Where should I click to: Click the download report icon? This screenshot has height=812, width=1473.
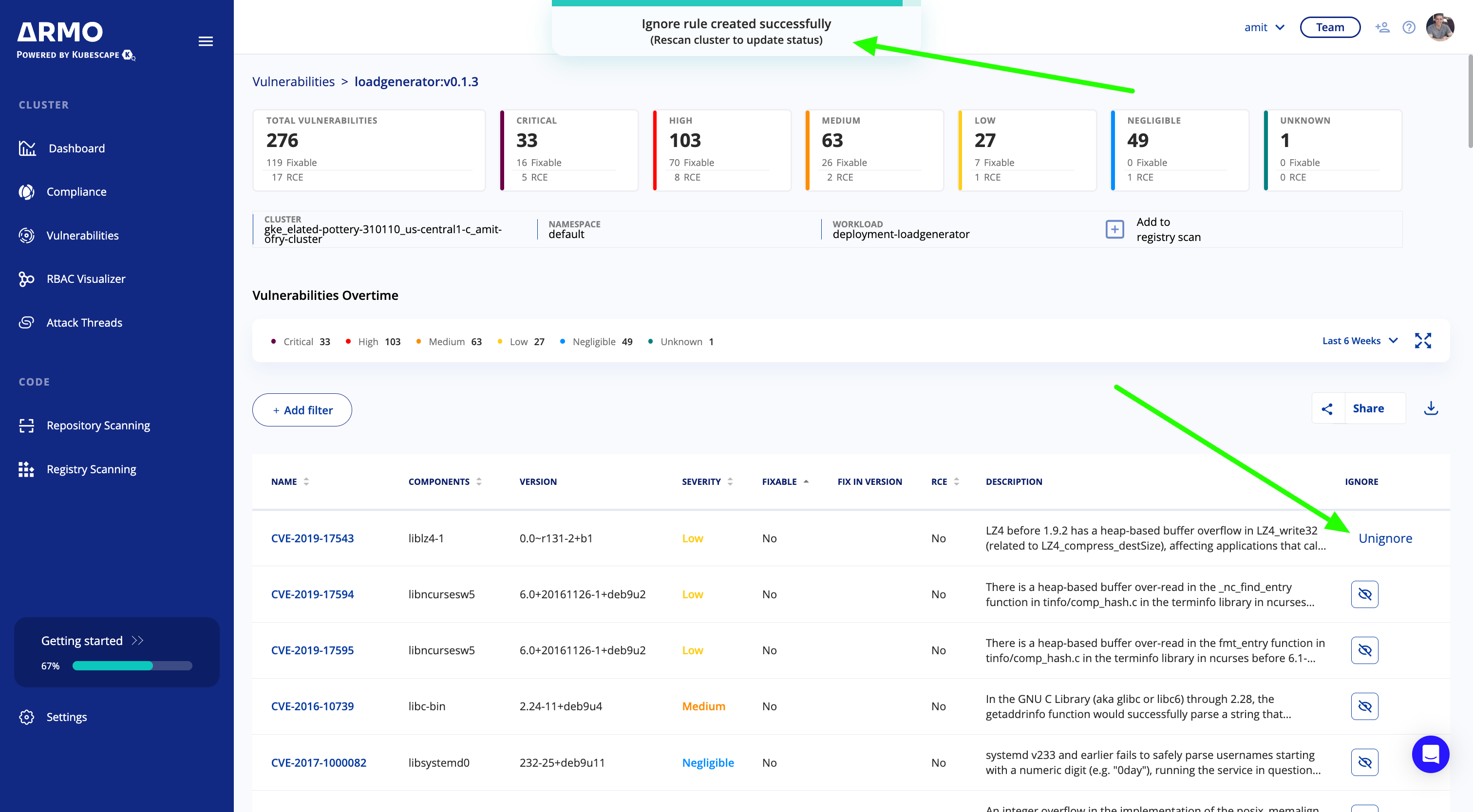tap(1431, 408)
